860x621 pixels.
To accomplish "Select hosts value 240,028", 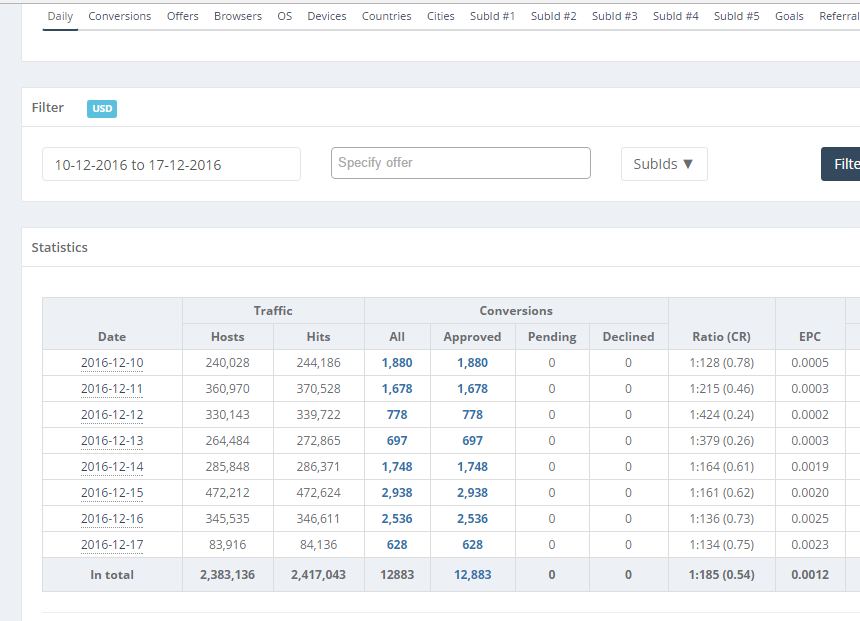I will coord(228,363).
